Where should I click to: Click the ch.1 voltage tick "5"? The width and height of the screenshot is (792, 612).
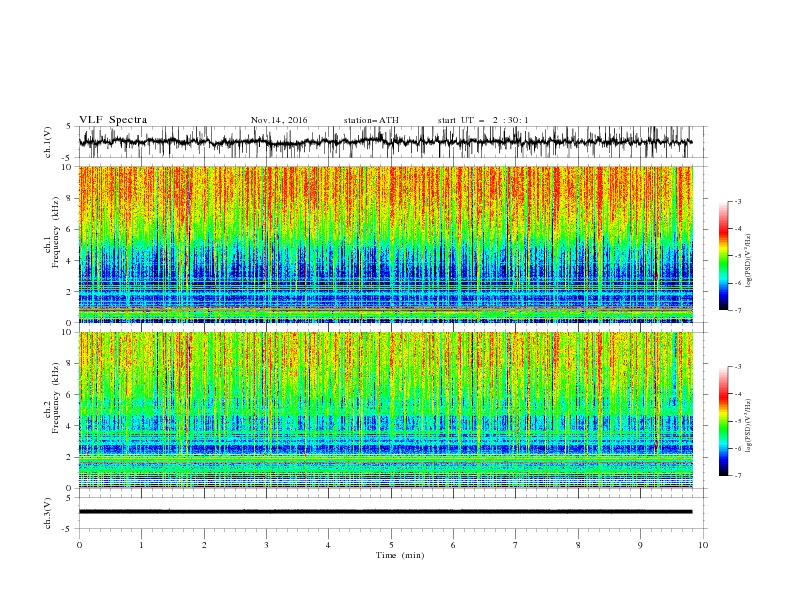point(69,127)
